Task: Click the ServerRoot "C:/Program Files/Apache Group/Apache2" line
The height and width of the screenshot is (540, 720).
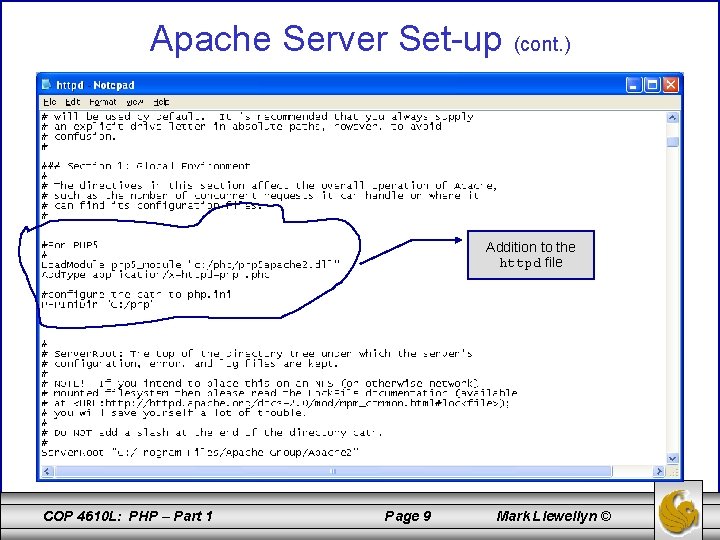Action: click(x=200, y=452)
